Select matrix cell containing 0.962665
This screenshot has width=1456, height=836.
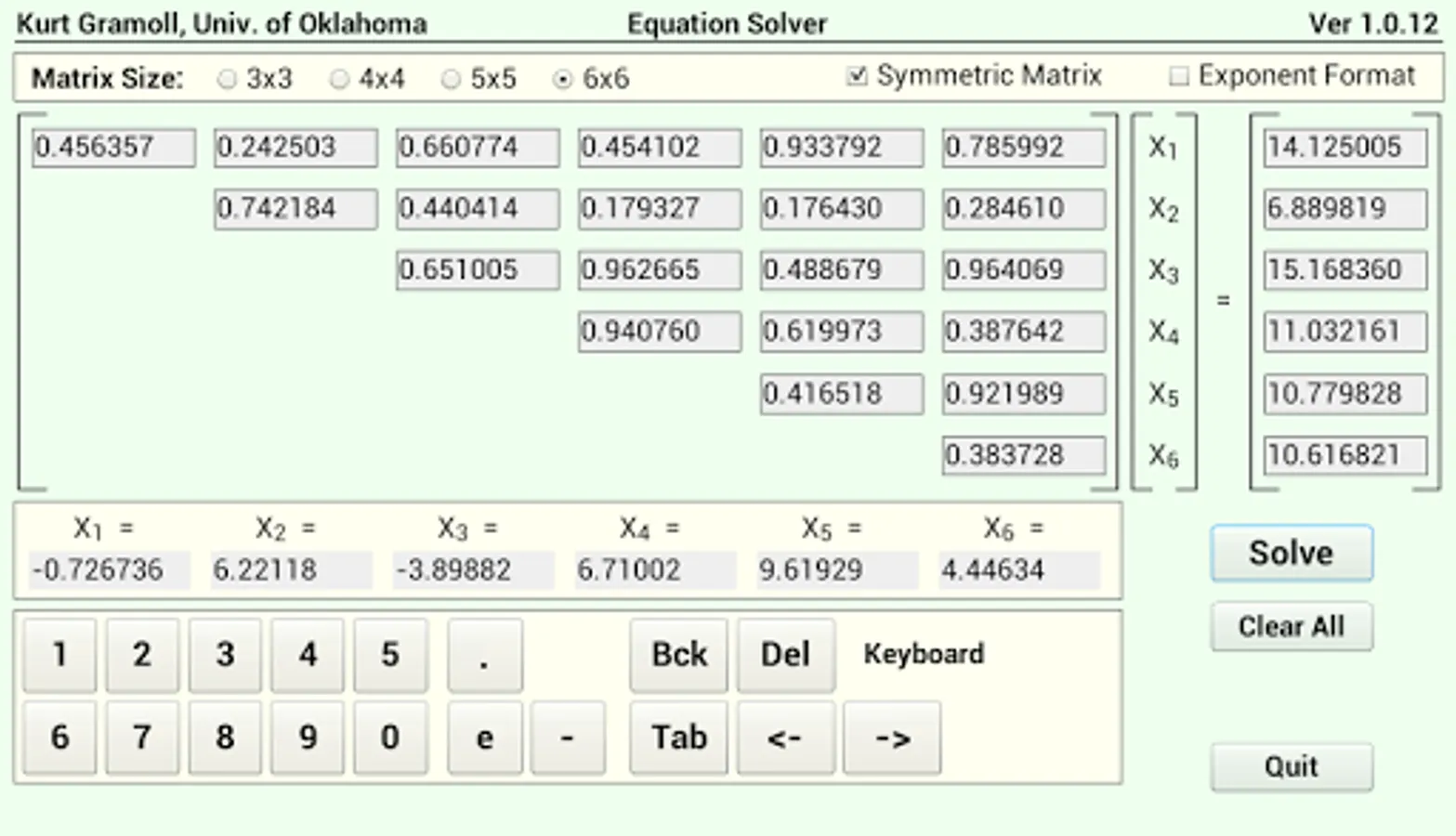[660, 270]
